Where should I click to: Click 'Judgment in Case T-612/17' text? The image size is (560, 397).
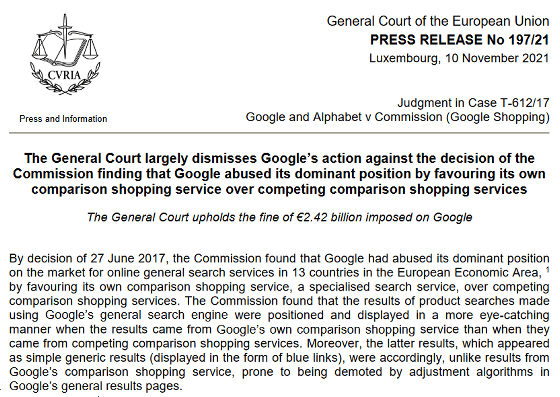pos(473,103)
